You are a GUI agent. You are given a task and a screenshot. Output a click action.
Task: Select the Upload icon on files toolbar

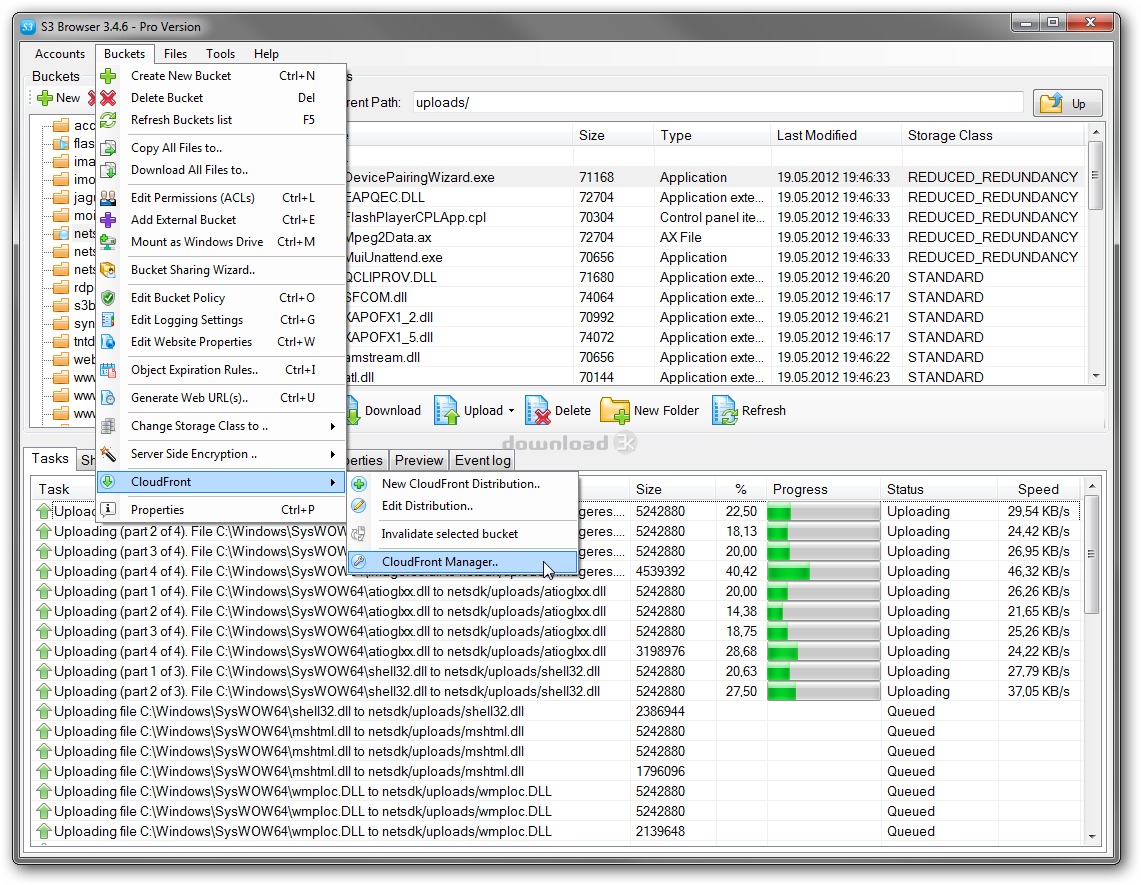444,410
